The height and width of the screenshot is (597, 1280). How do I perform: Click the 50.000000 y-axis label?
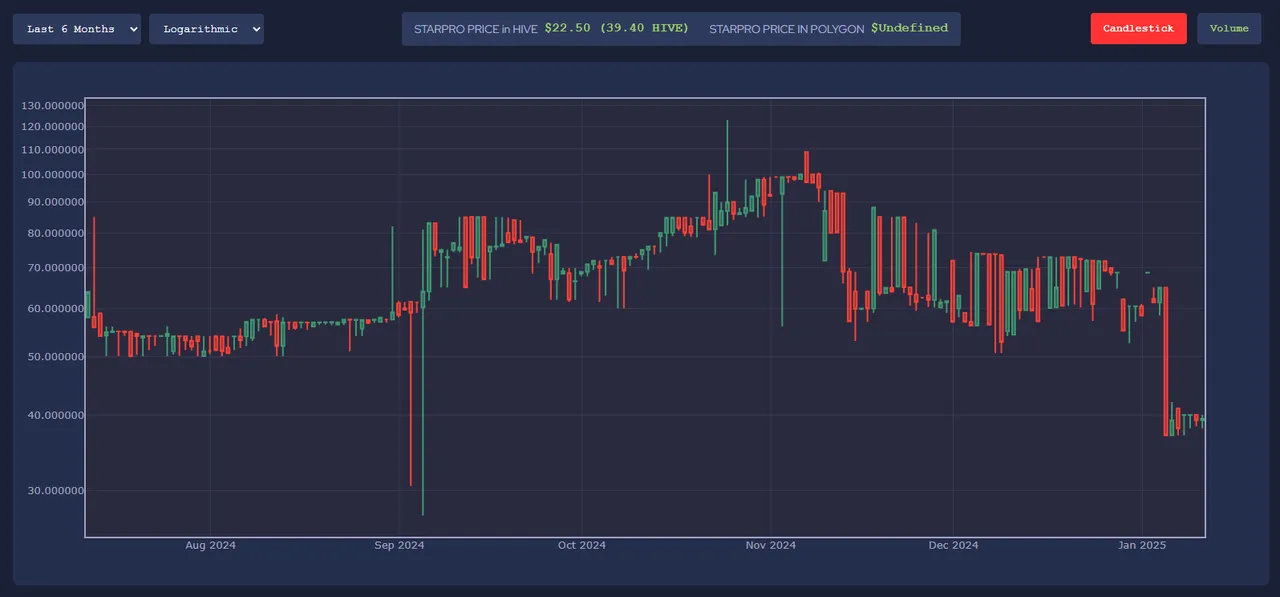pos(56,357)
